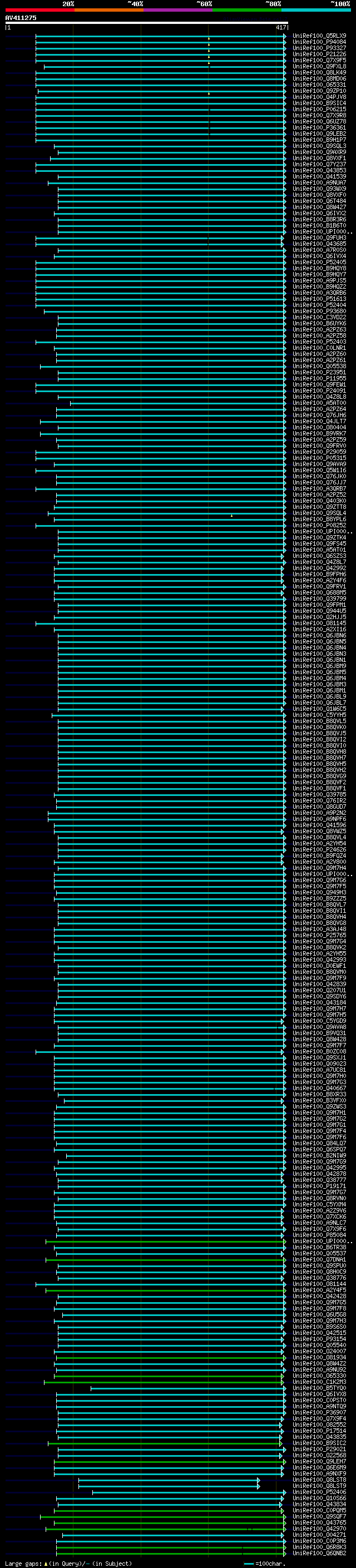This screenshot has height=1568, width=356.
Task: Click the =100char. scale legend
Action: (x=265, y=1563)
